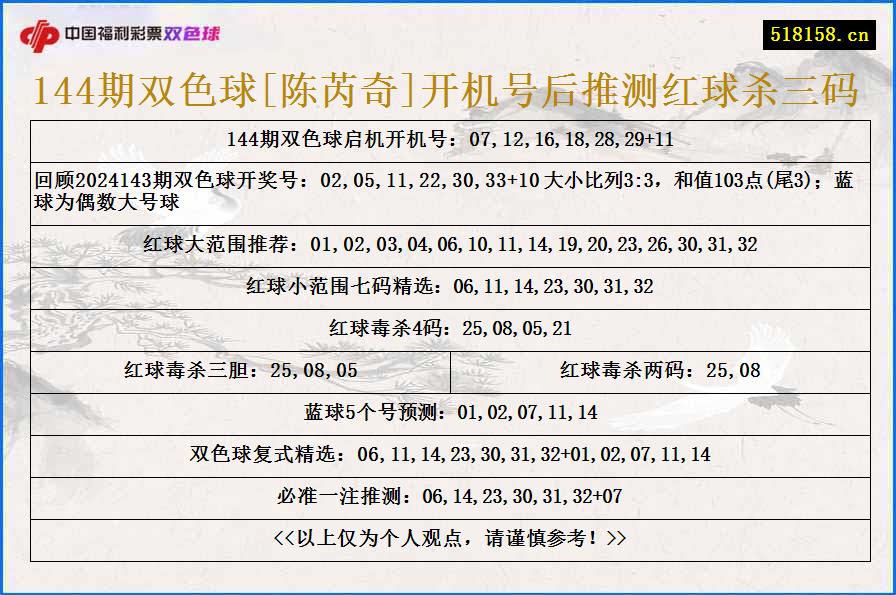The width and height of the screenshot is (896, 595).
Task: Click the top red border strip
Action: [448, 4]
